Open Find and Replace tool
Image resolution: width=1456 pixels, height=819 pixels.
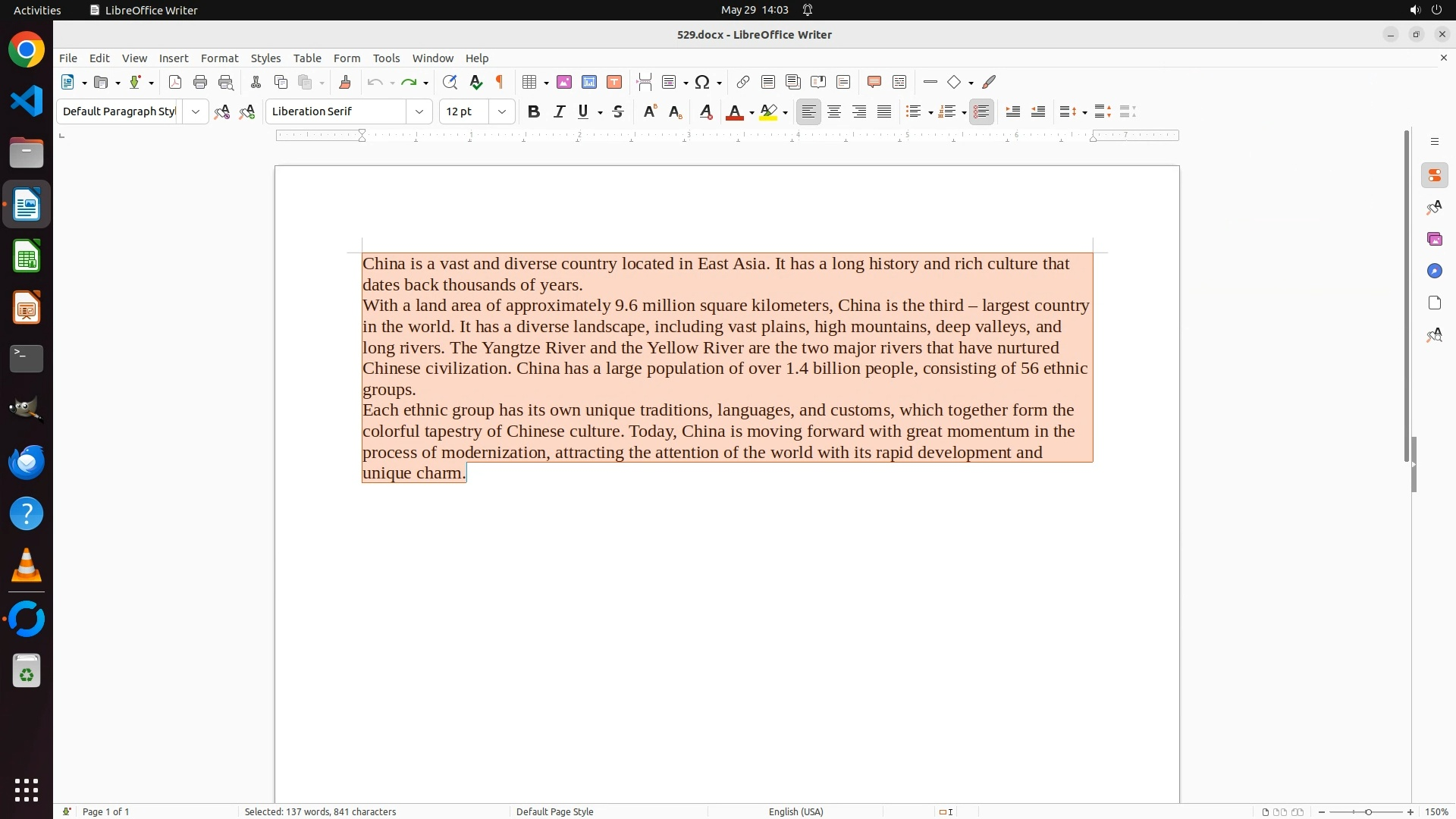point(450,82)
